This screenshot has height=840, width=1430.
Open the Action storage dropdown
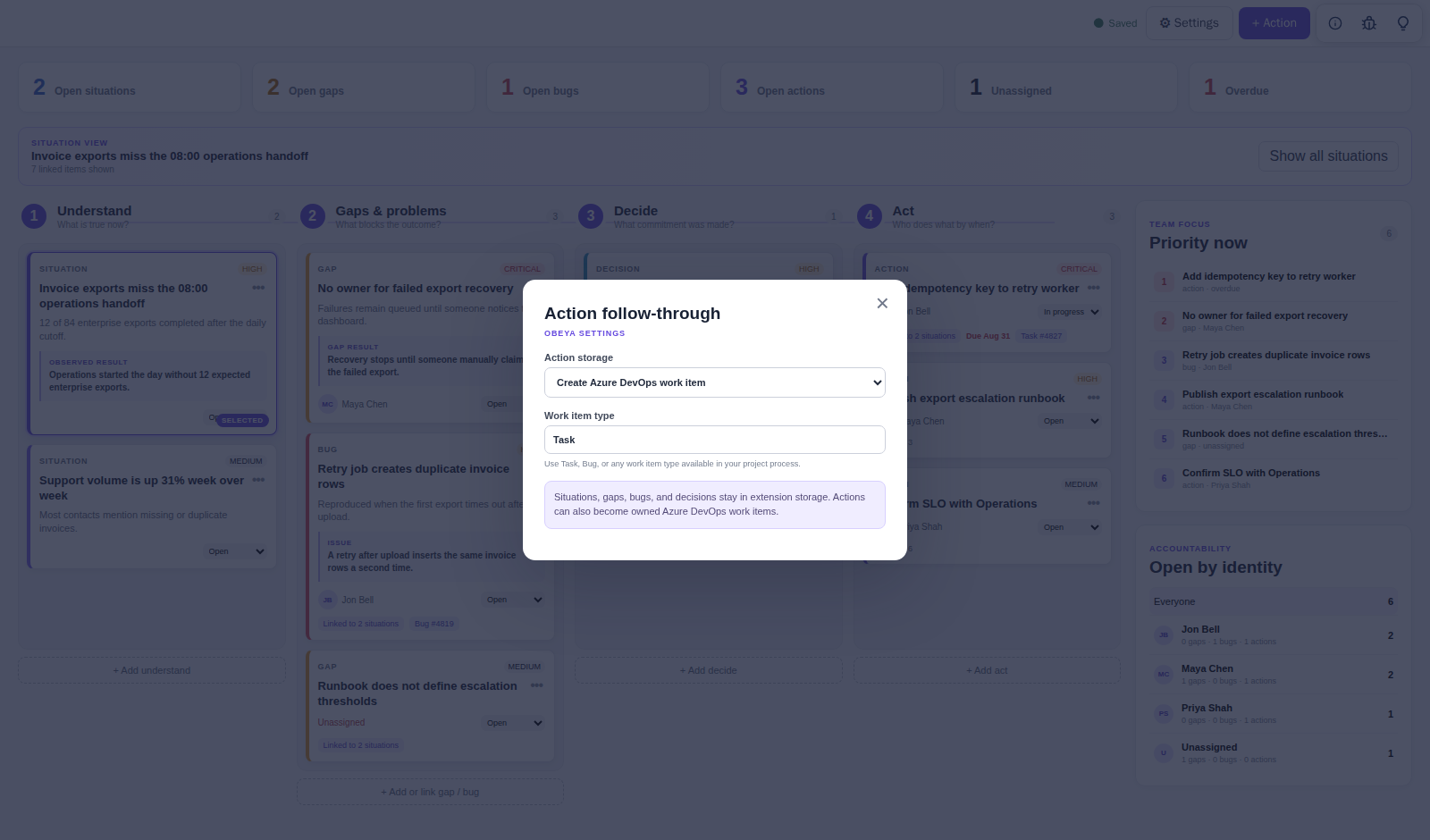pos(715,382)
